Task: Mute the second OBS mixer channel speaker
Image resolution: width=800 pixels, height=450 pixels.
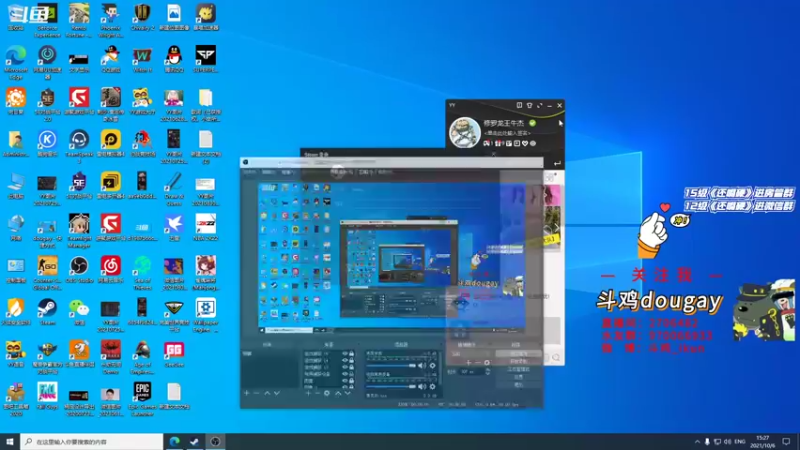Action: (421, 386)
